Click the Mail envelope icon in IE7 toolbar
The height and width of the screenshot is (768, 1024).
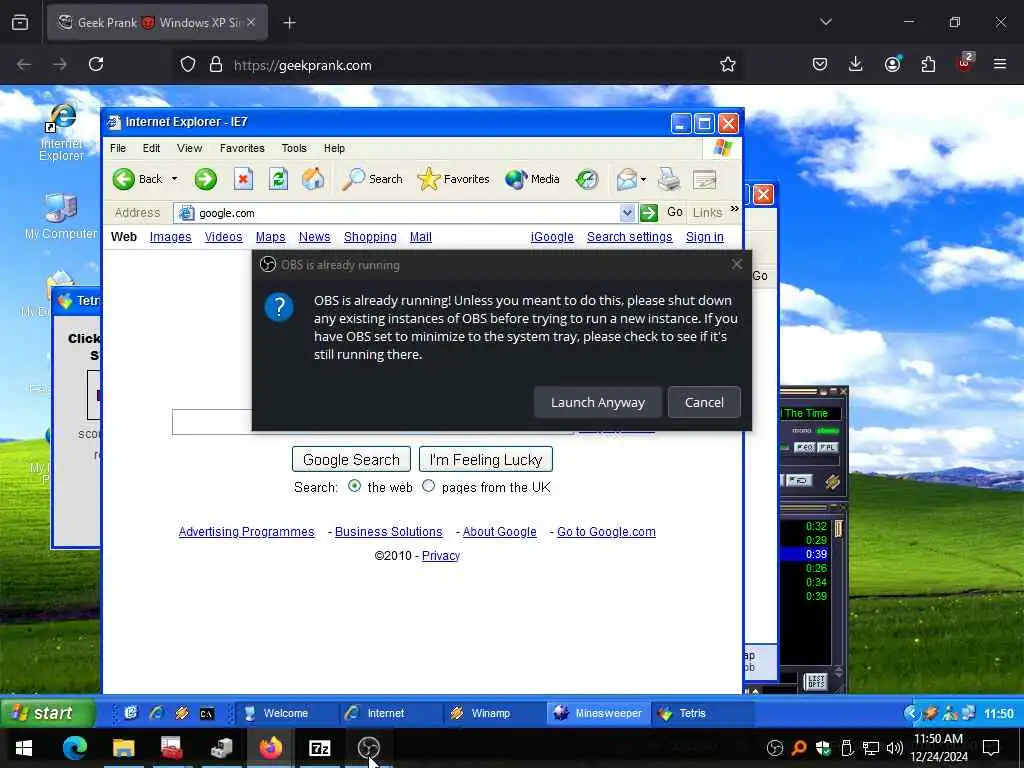(x=626, y=179)
